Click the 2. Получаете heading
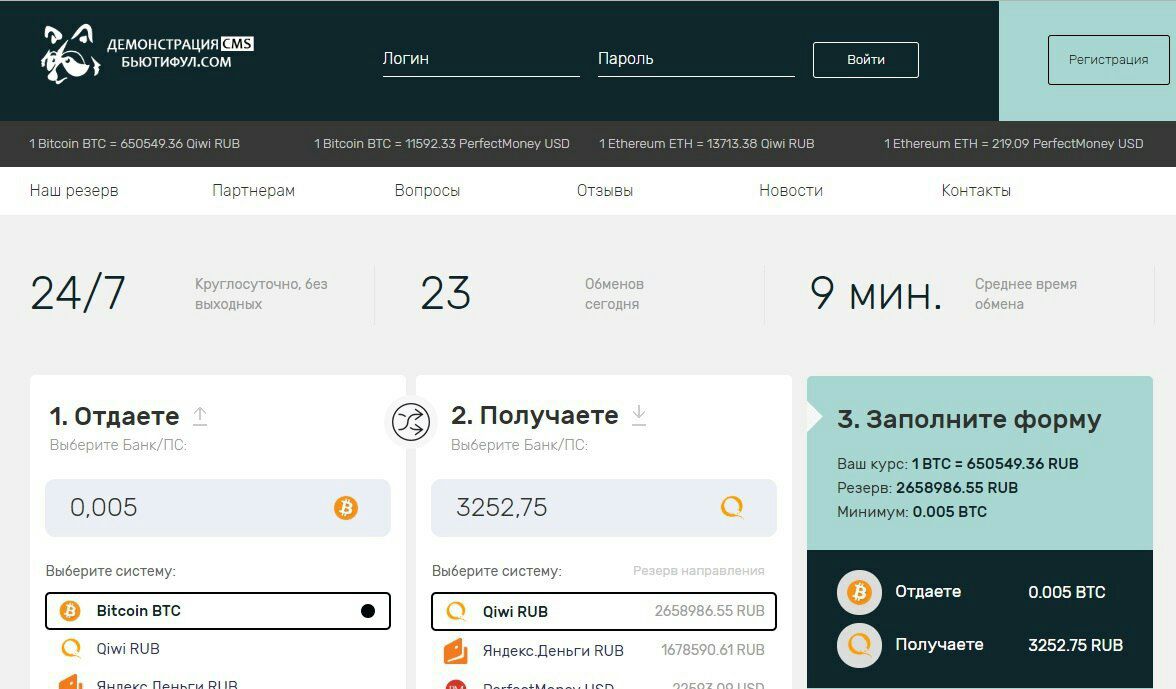Viewport: 1176px width, 689px height. pos(535,415)
